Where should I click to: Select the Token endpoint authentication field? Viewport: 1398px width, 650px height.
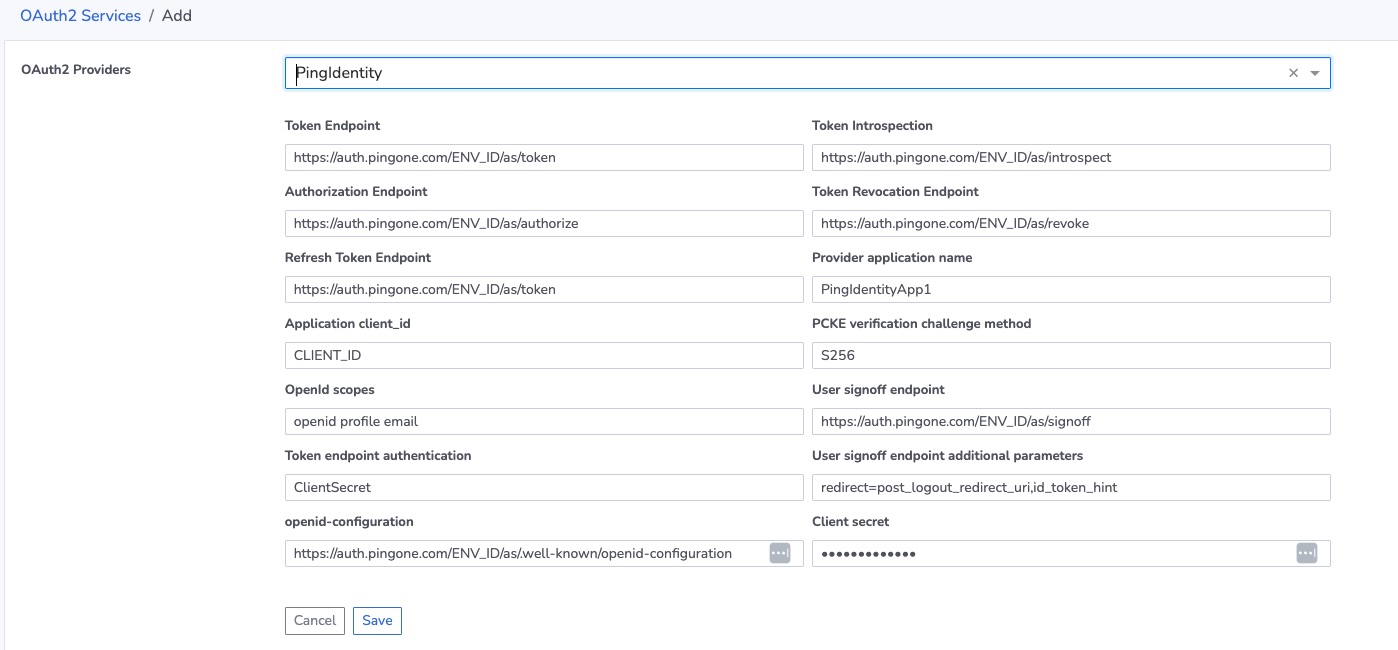click(x=543, y=487)
